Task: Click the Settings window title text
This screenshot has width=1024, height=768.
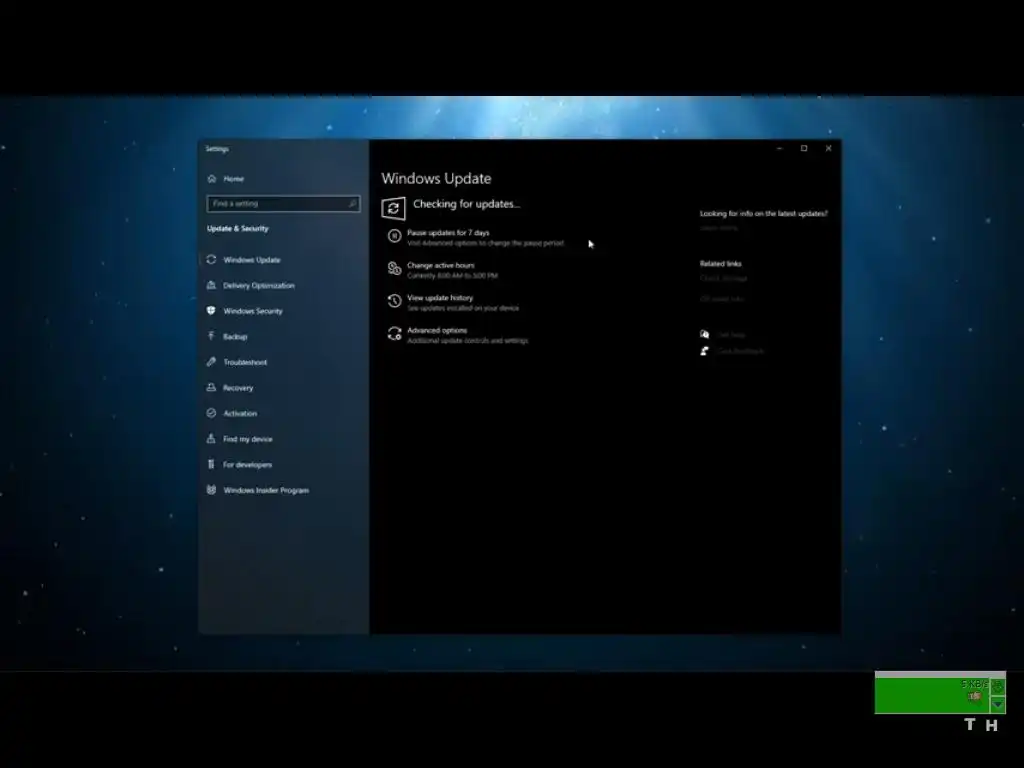Action: [217, 149]
